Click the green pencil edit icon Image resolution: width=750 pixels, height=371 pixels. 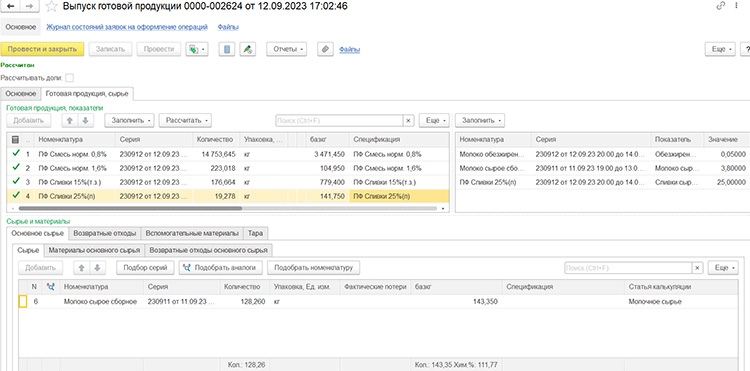click(x=247, y=49)
